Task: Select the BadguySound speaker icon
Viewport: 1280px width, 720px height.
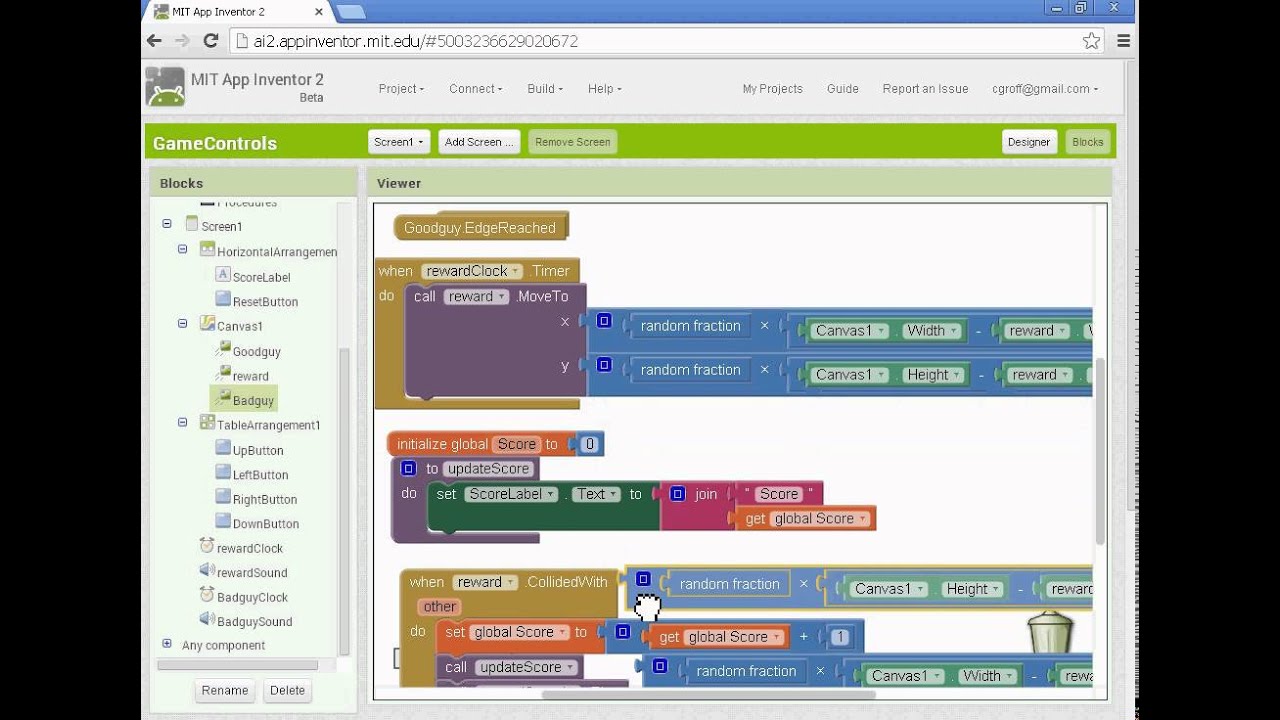Action: 207,619
